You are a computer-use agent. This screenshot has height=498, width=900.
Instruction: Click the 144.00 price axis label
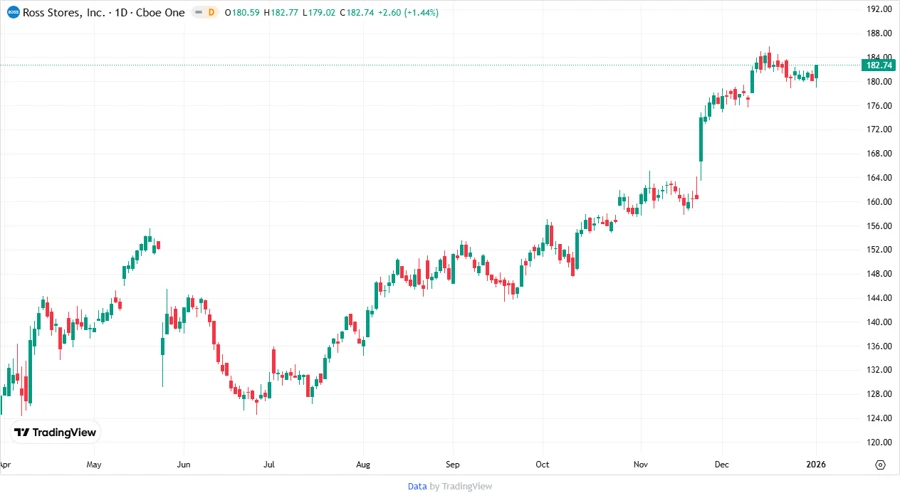(x=879, y=298)
